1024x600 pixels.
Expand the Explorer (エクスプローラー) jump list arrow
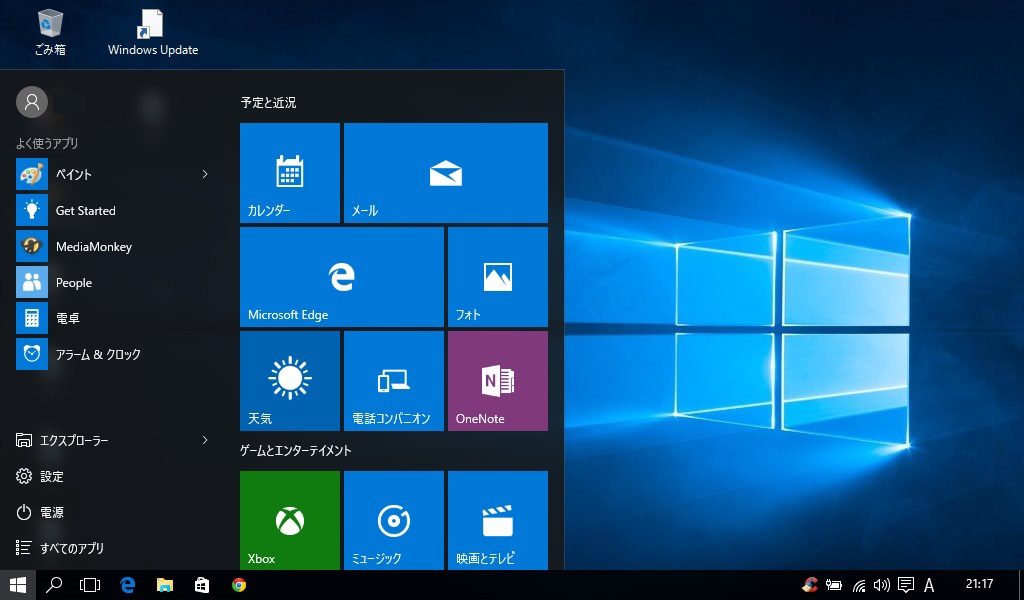point(204,440)
